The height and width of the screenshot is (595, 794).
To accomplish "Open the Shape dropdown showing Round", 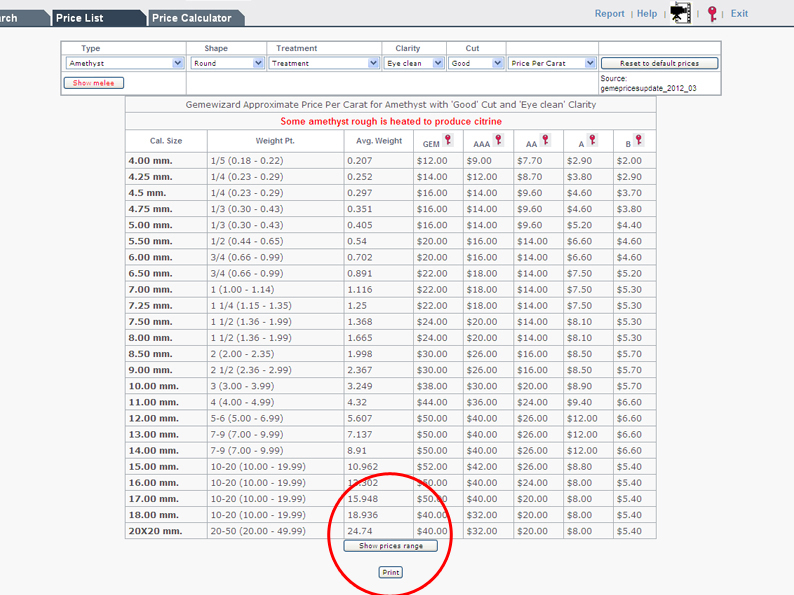I will [x=228, y=63].
